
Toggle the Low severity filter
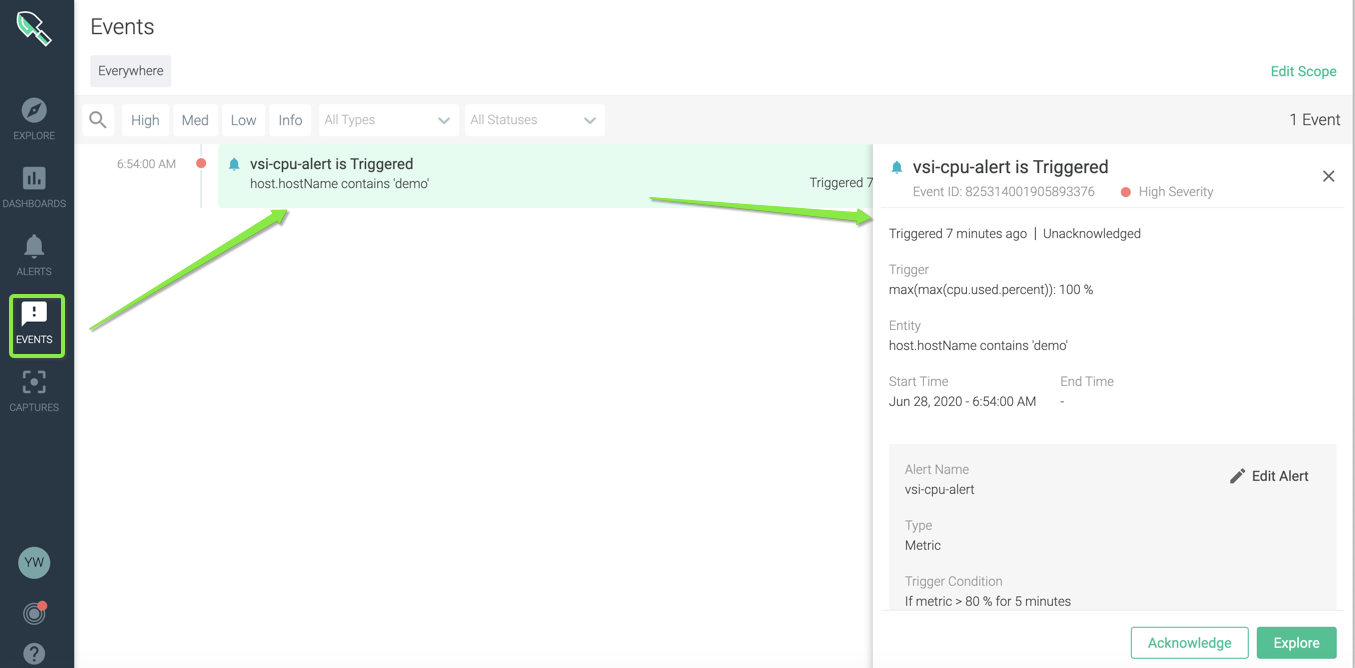(x=244, y=120)
